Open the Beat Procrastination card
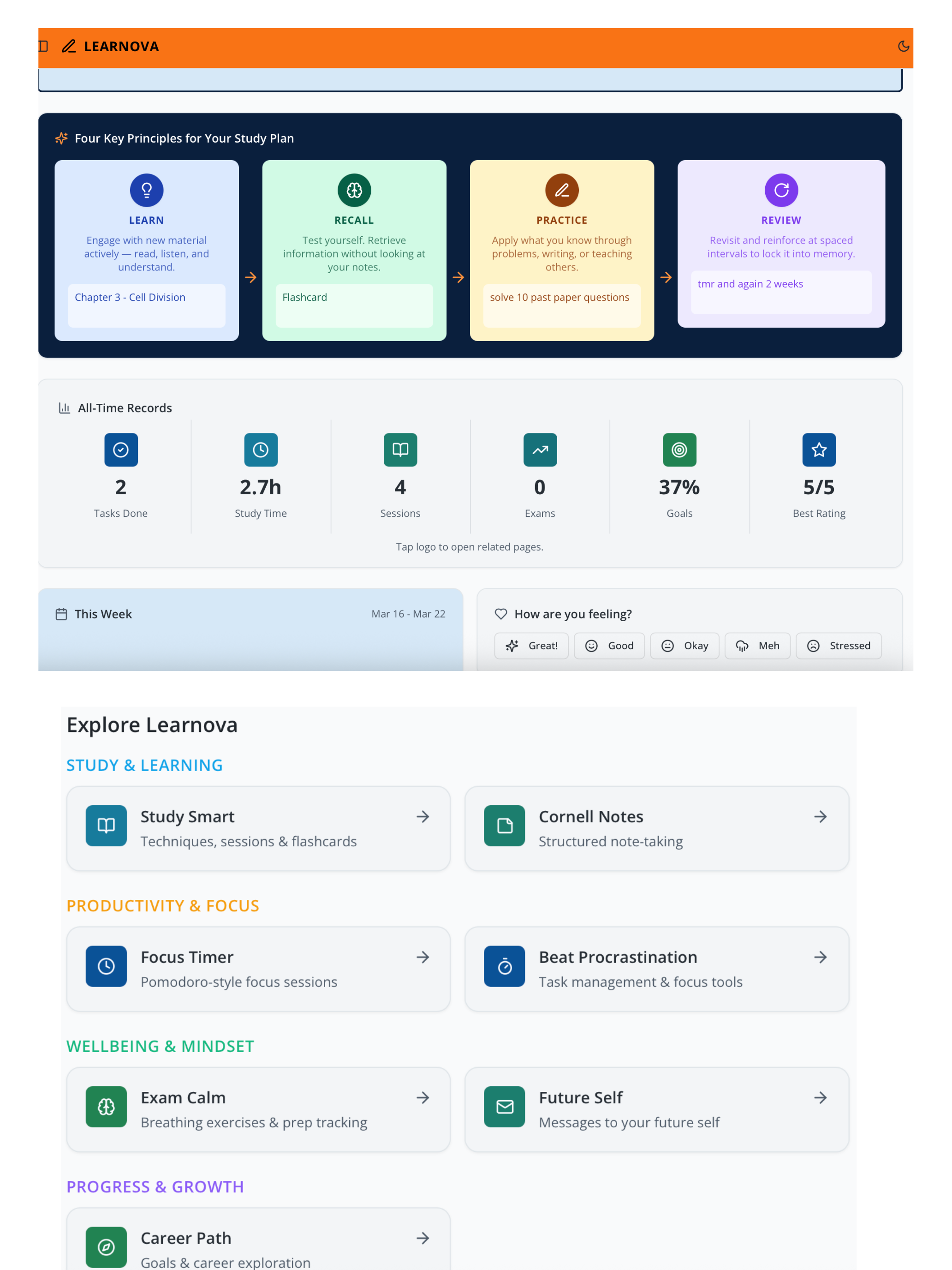 point(656,969)
